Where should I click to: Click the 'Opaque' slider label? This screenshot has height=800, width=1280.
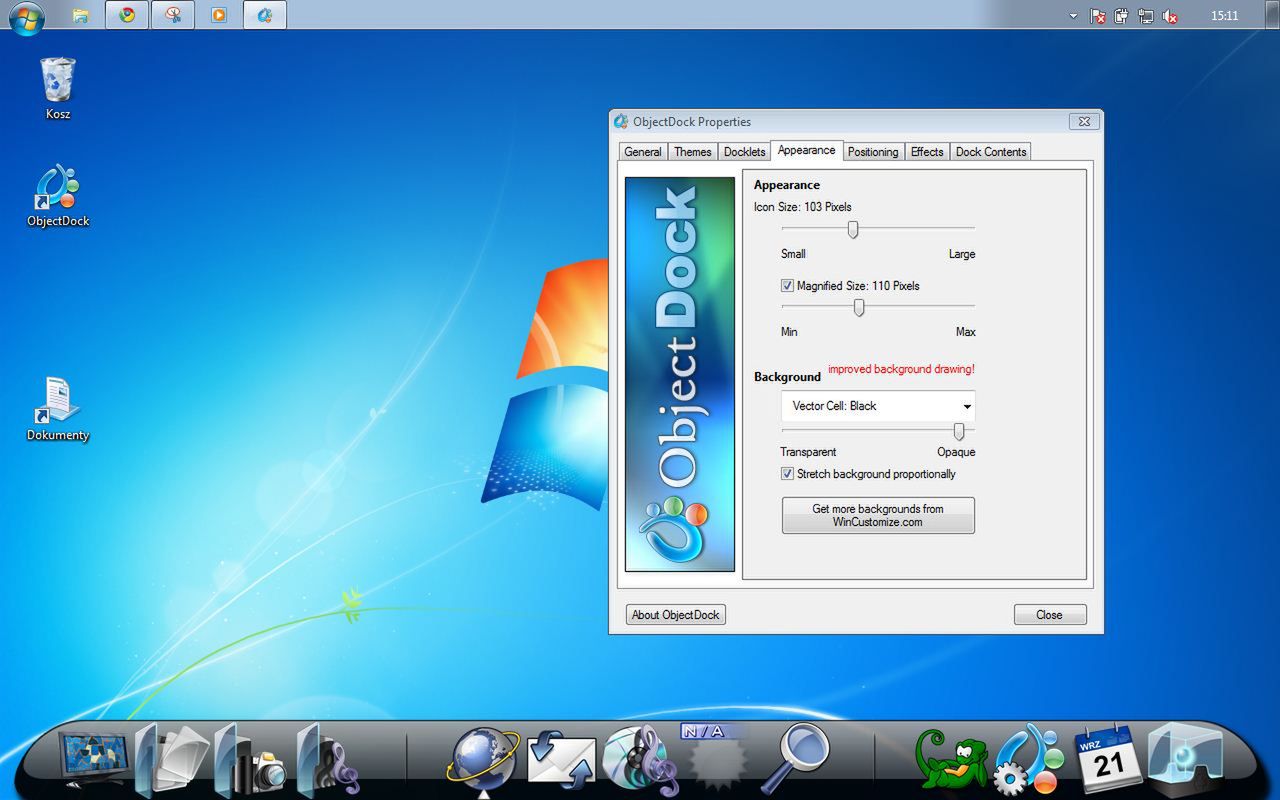(956, 452)
